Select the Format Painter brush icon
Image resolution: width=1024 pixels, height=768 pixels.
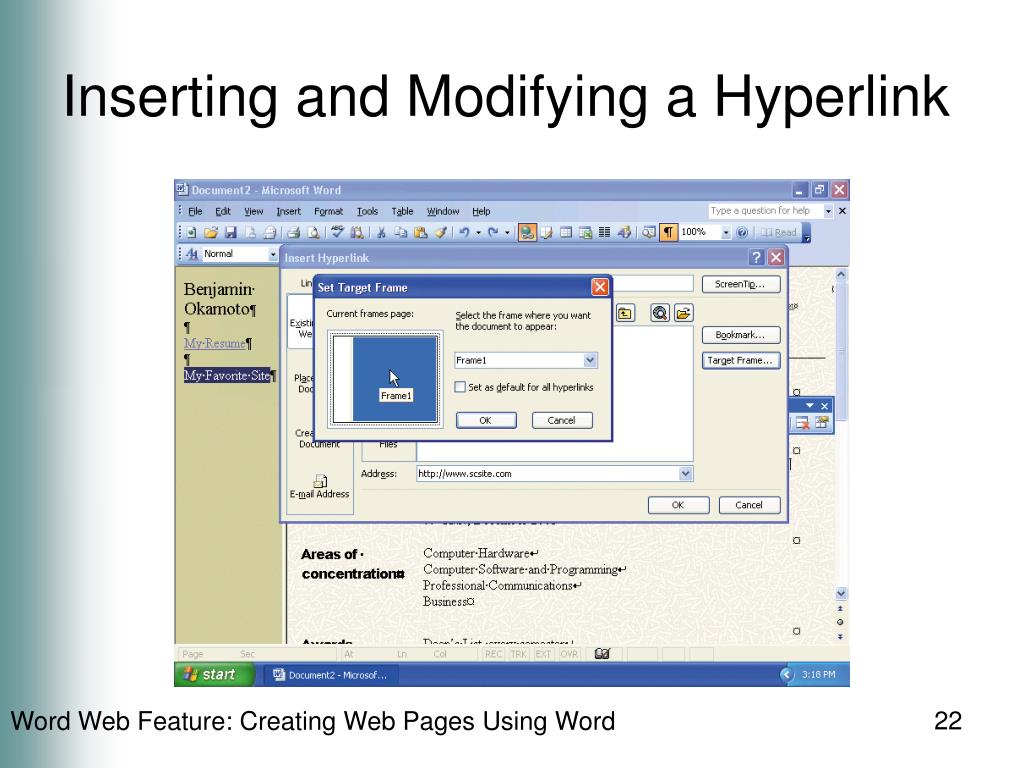pyautogui.click(x=440, y=232)
